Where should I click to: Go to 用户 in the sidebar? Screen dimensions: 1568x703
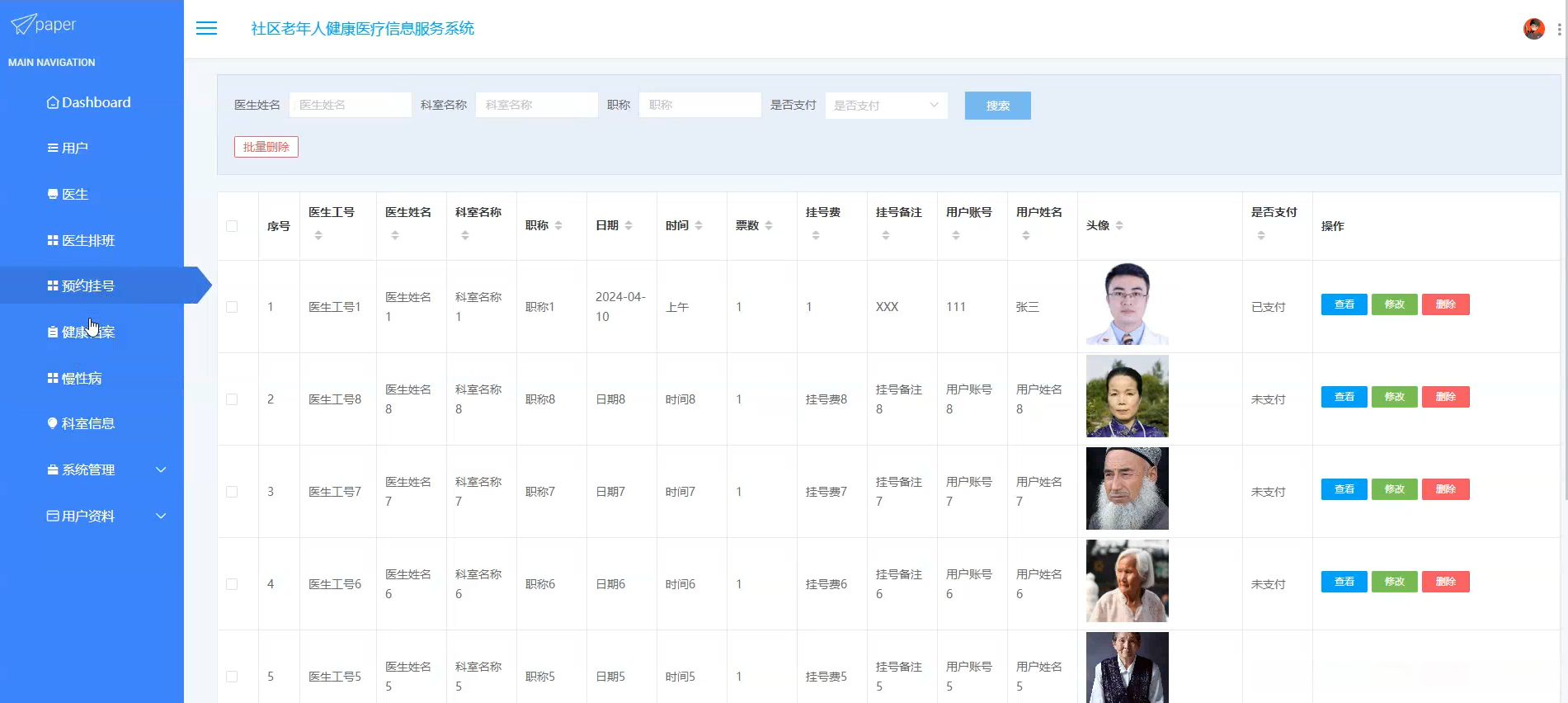pyautogui.click(x=92, y=149)
